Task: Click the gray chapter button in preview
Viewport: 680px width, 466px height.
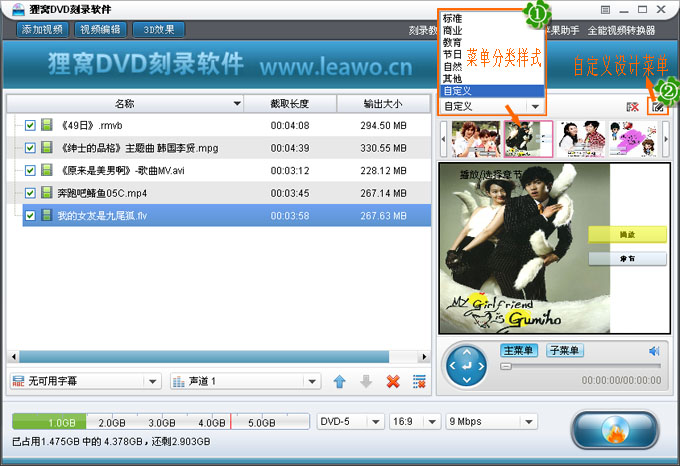Action: (x=627, y=259)
